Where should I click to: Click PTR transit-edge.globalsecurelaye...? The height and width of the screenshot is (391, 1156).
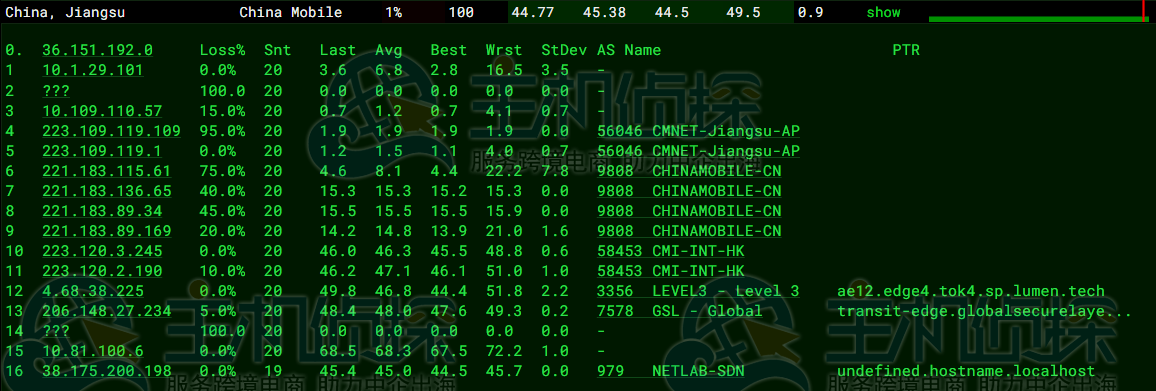pos(984,311)
